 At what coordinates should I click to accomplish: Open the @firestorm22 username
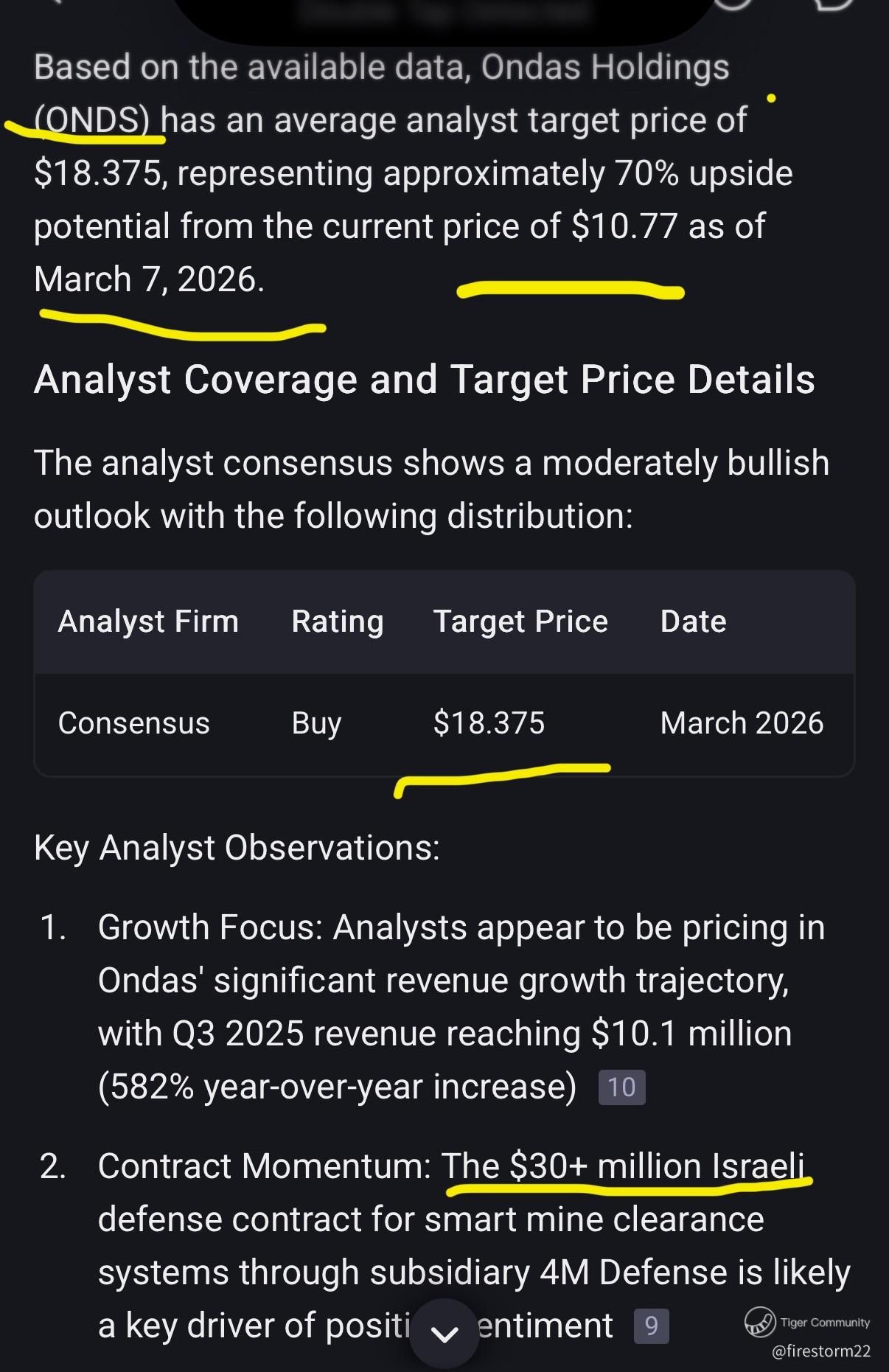click(820, 1351)
